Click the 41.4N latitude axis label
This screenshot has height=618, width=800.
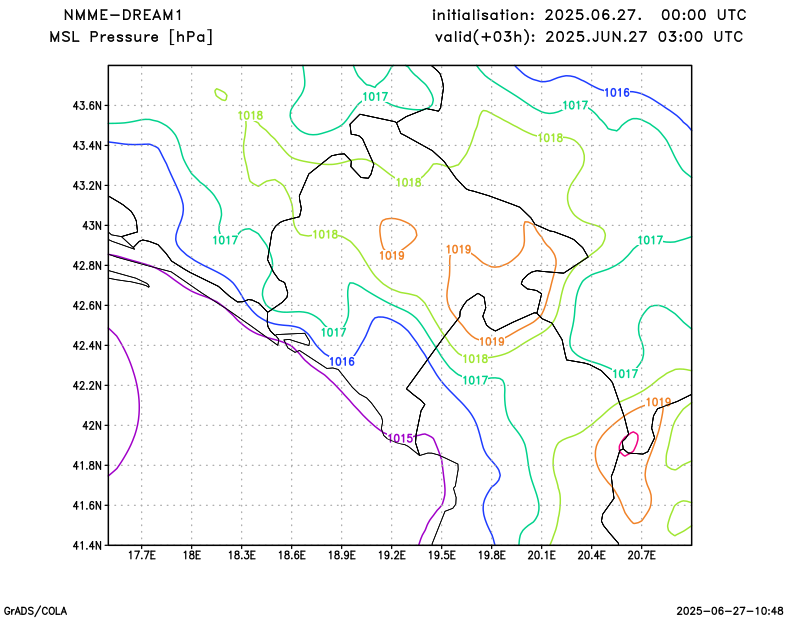[87, 546]
